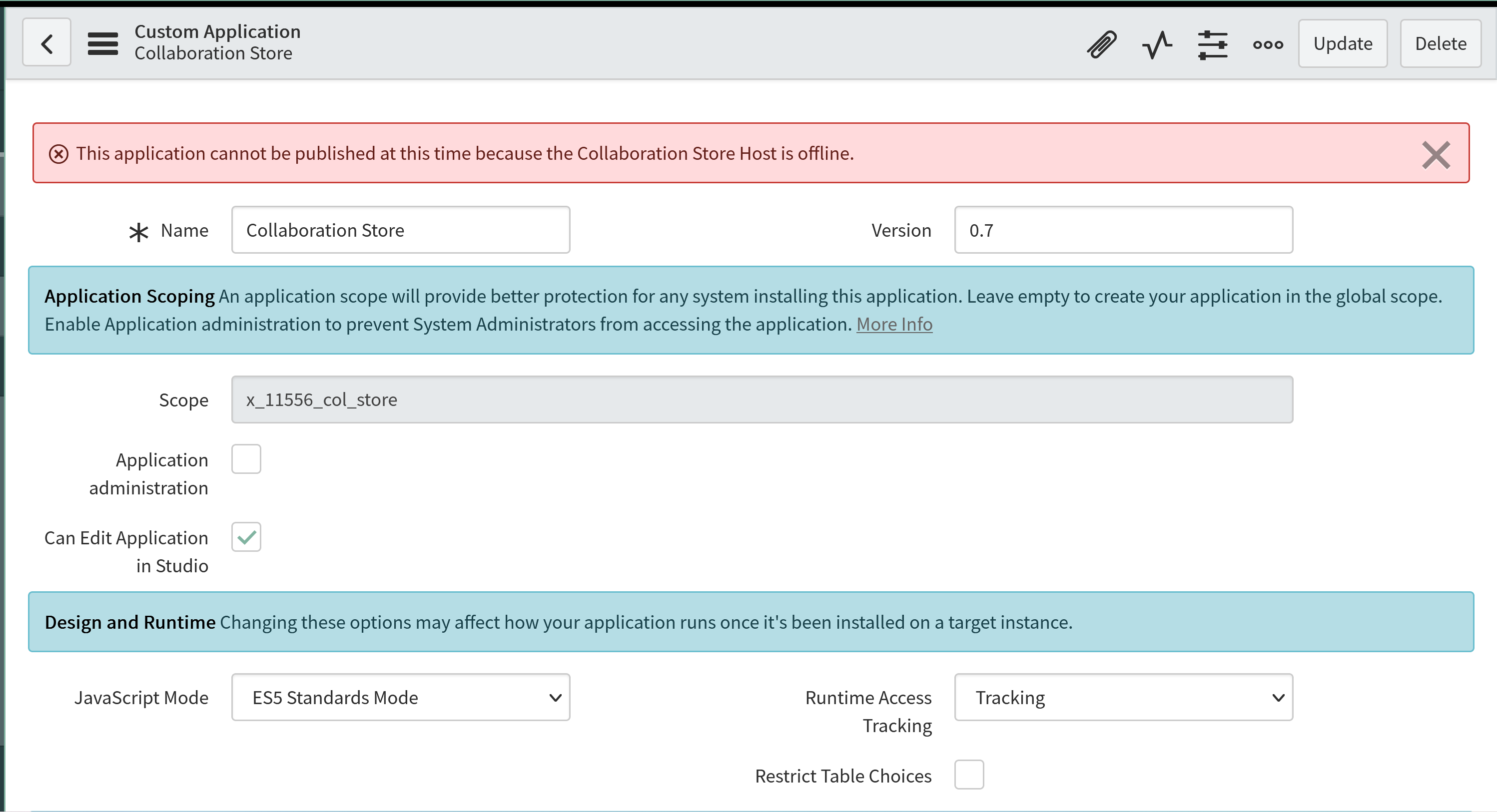This screenshot has width=1497, height=812.
Task: Uncheck Can Edit Application in Studio
Action: 246,537
